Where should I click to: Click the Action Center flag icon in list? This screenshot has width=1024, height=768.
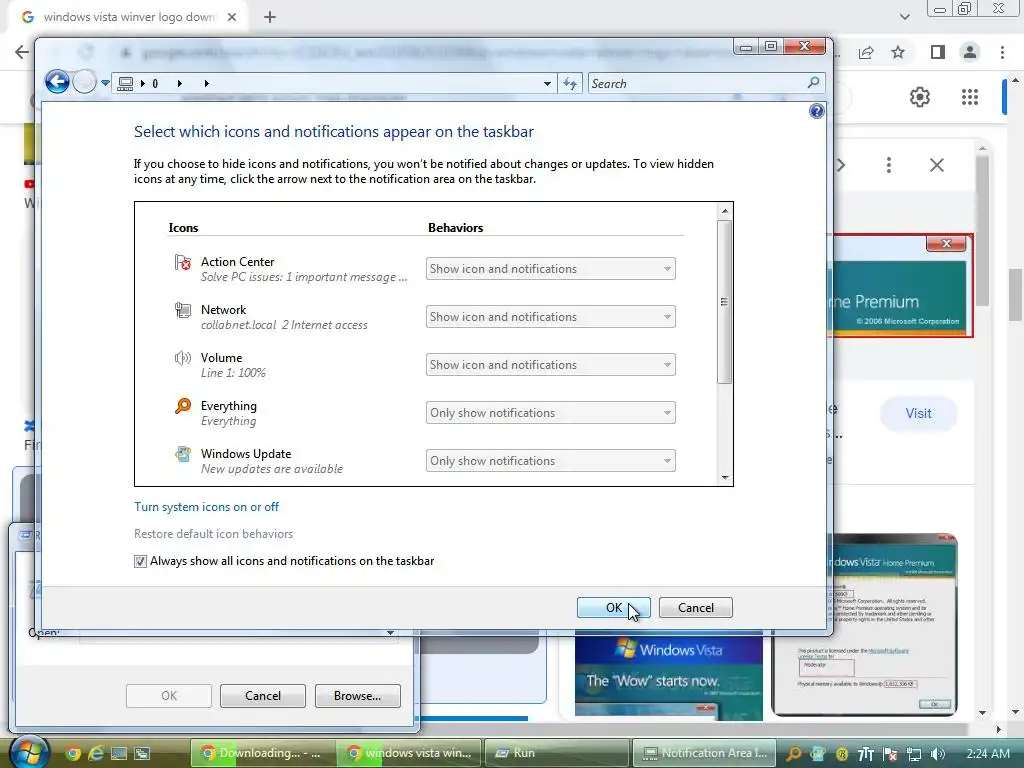click(183, 263)
